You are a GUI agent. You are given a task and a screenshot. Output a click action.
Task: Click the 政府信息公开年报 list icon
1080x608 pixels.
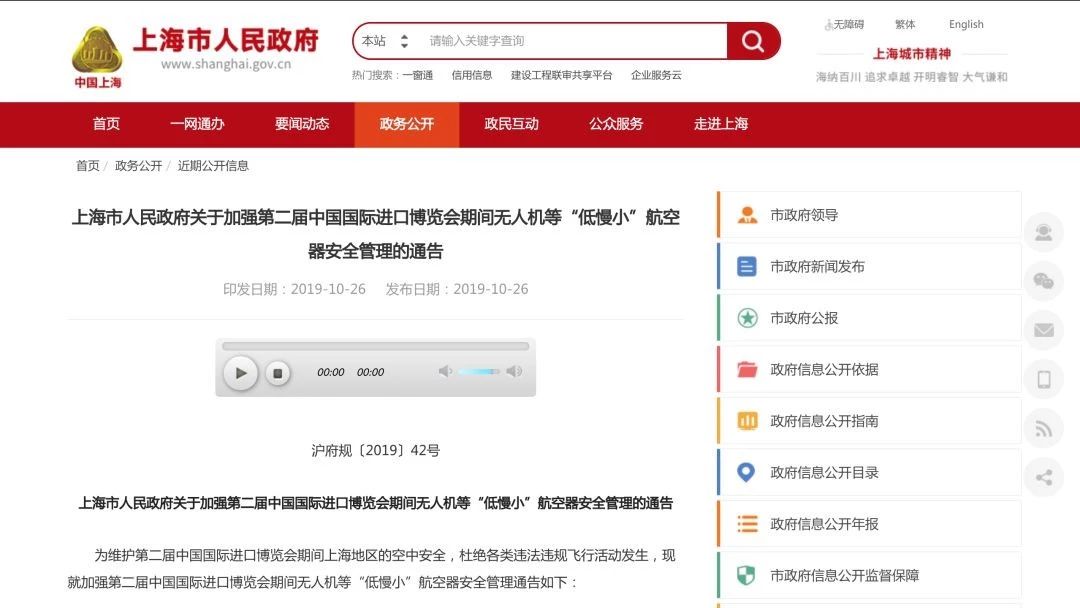click(747, 524)
